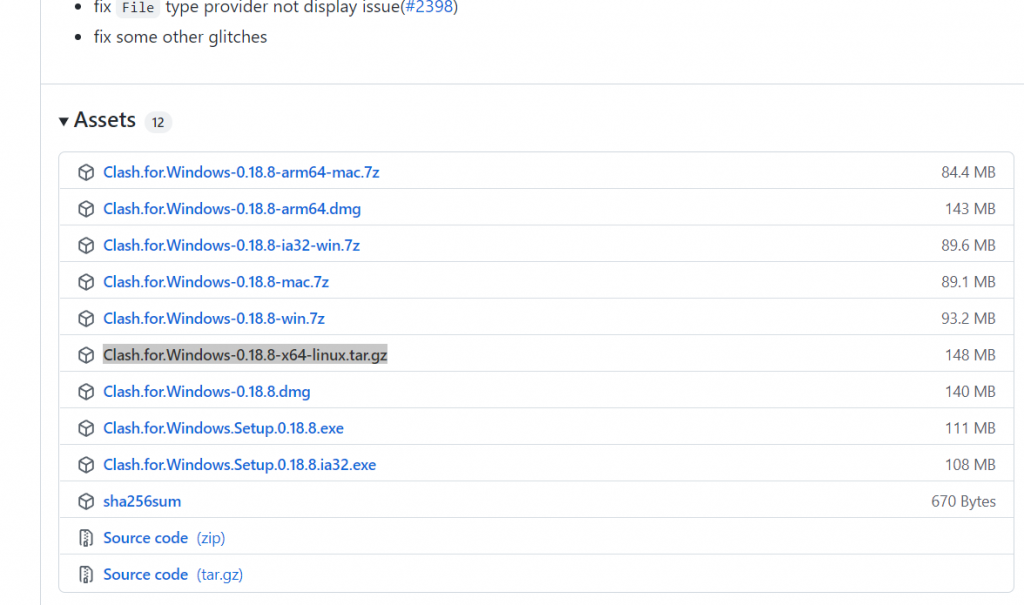The width and height of the screenshot is (1024, 605).
Task: Download Source code (tar.gz)
Action: [x=173, y=574]
